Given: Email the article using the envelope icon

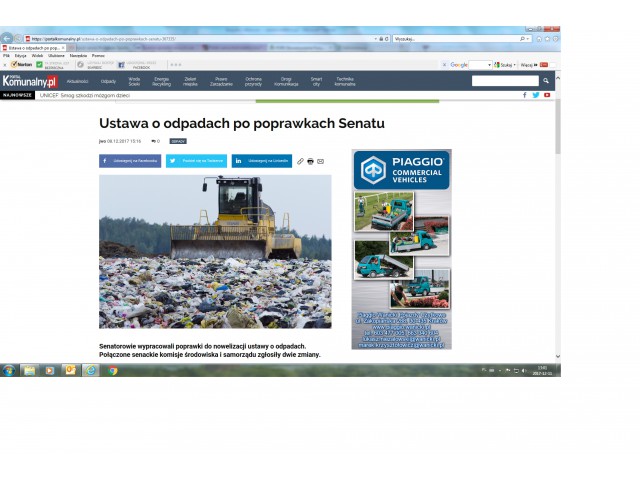Looking at the screenshot, I should point(321,161).
